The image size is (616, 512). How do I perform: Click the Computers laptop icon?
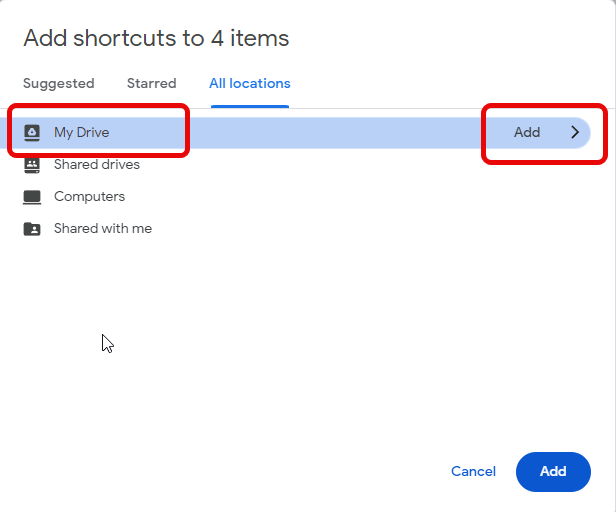pos(32,196)
